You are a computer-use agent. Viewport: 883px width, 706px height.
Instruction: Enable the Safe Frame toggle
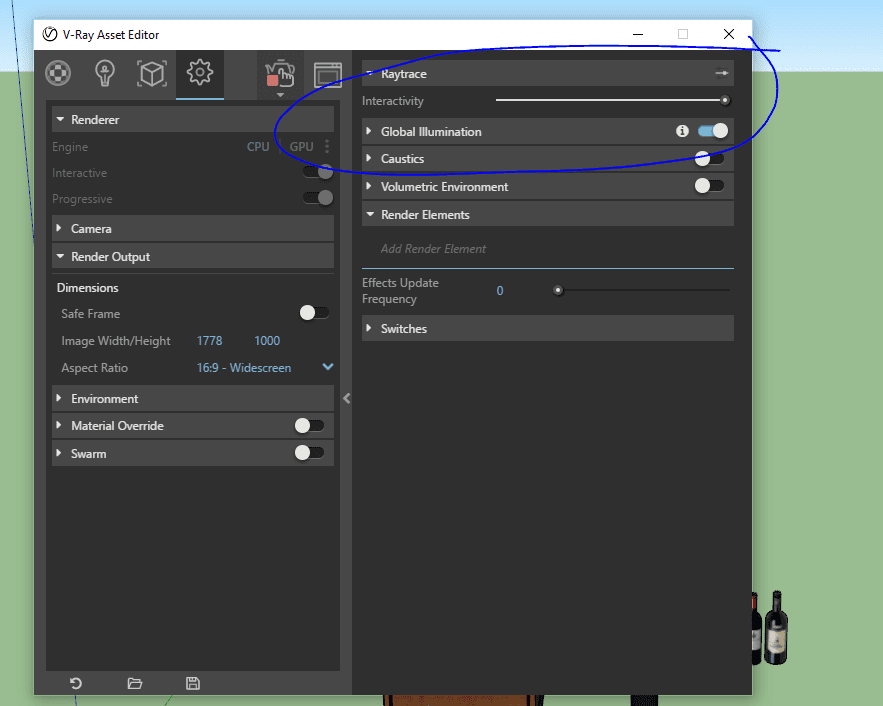[314, 312]
